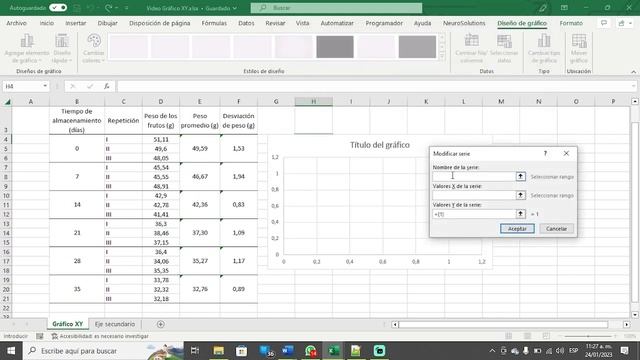Viewport: 640px width, 360px height.
Task: Click the Valores Y de la serie field
Action: click(474, 214)
